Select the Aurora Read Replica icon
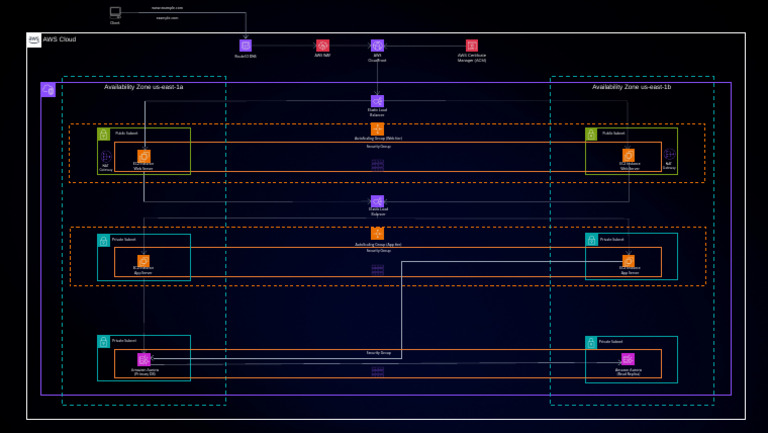This screenshot has height=433, width=768. tap(628, 360)
